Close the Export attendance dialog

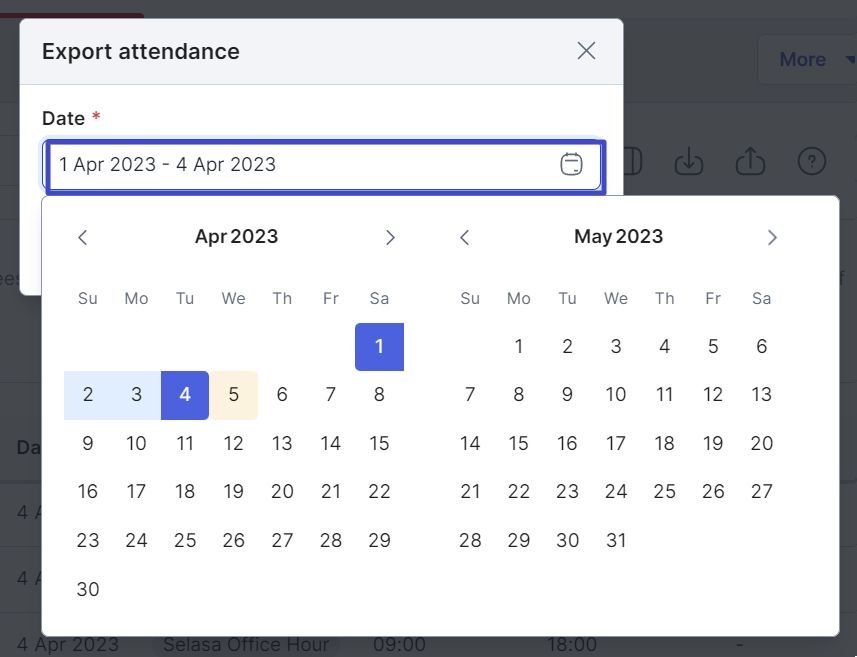(x=586, y=51)
